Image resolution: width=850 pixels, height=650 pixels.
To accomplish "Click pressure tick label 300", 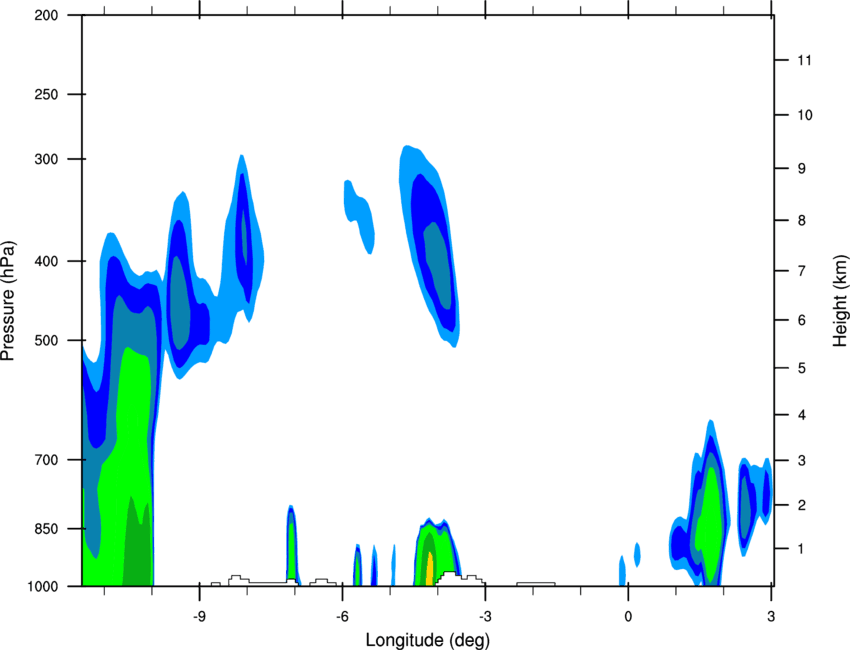I will coord(46,159).
